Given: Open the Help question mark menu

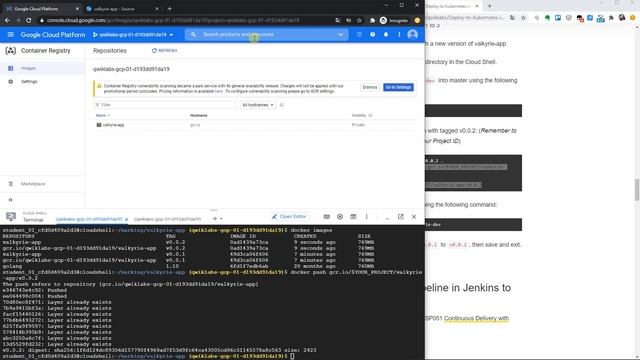Looking at the screenshot, I should [x=372, y=35].
